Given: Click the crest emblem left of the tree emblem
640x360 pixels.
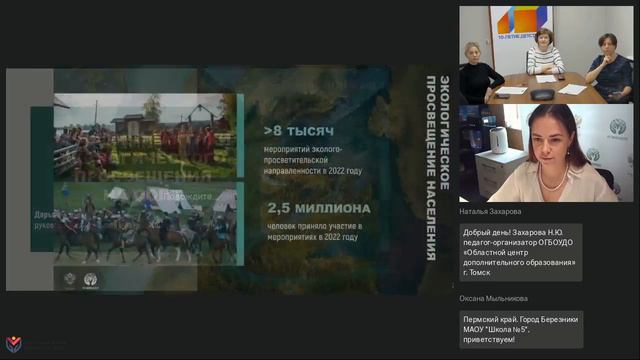Looking at the screenshot, I should [70, 280].
